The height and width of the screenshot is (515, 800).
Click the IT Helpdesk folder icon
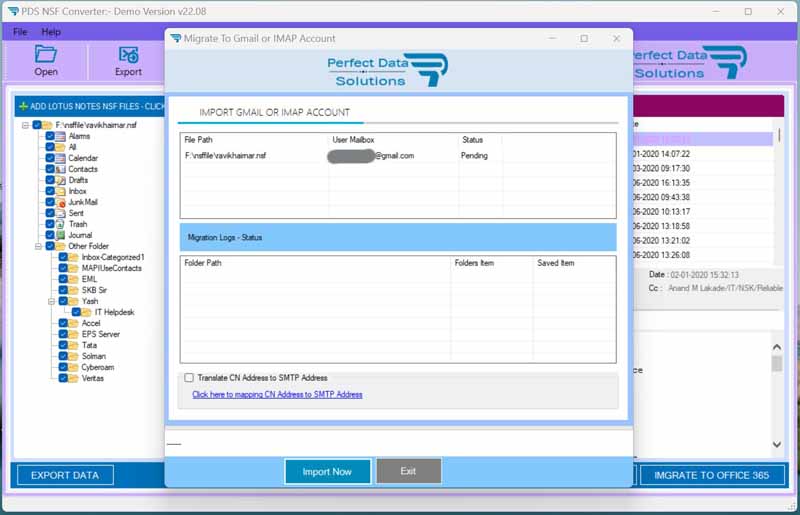click(87, 312)
